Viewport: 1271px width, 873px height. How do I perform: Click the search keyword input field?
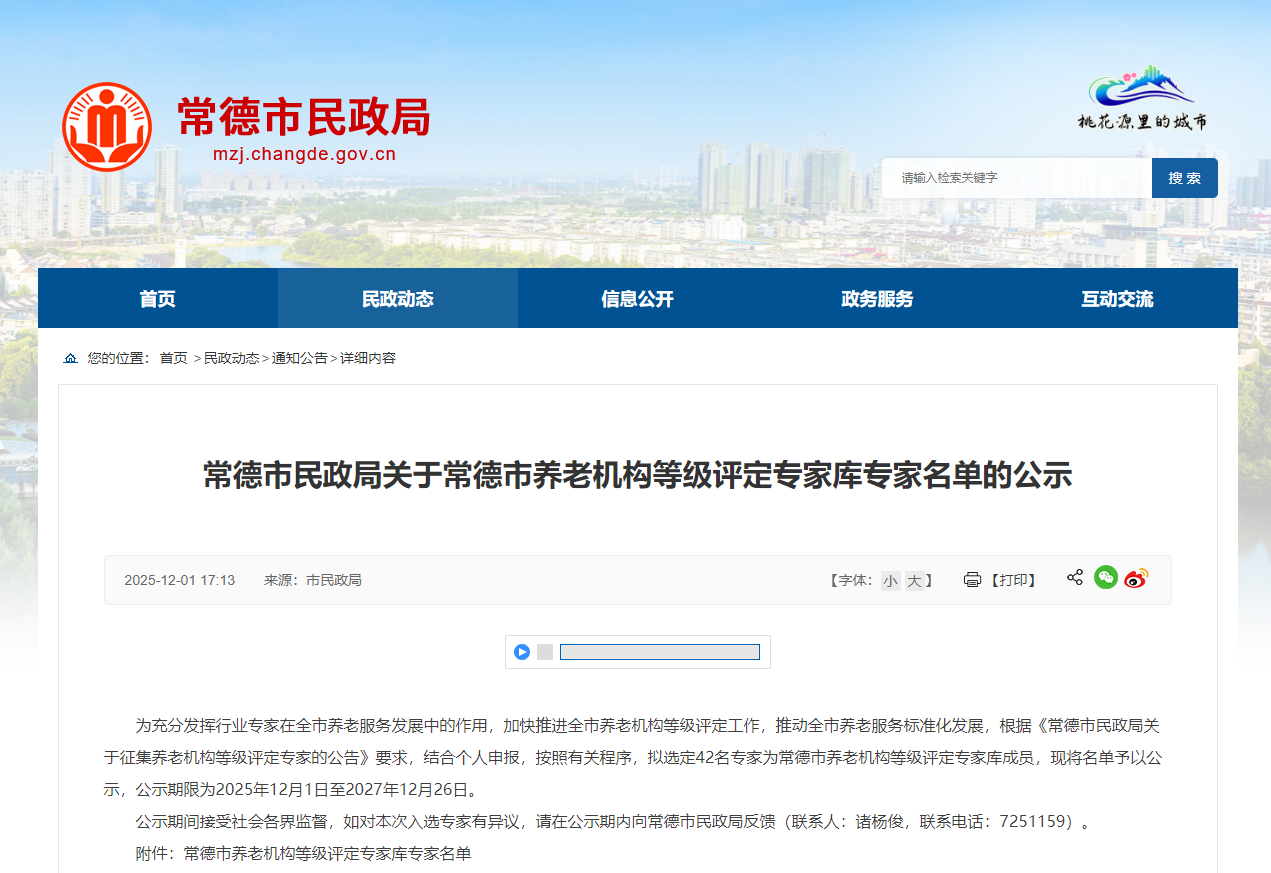[1015, 178]
